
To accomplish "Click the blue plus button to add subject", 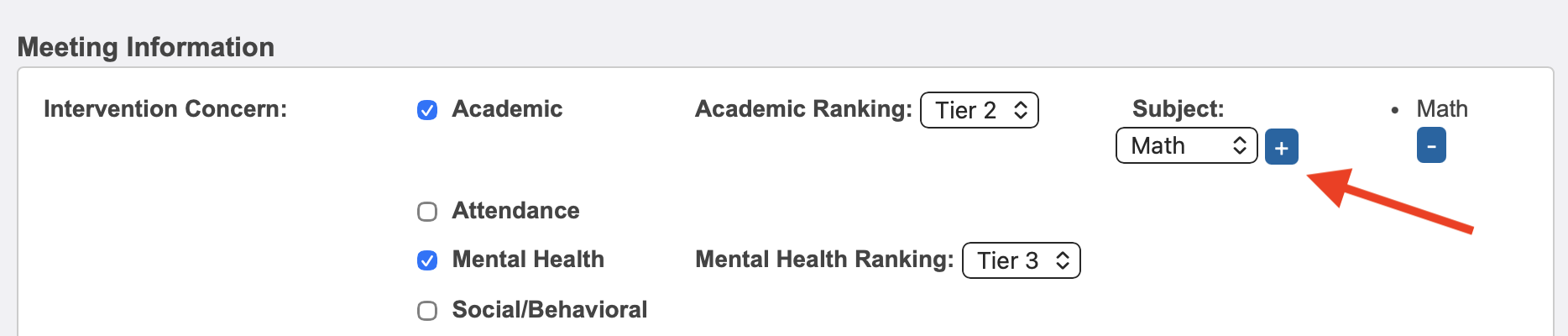I will [x=1281, y=148].
